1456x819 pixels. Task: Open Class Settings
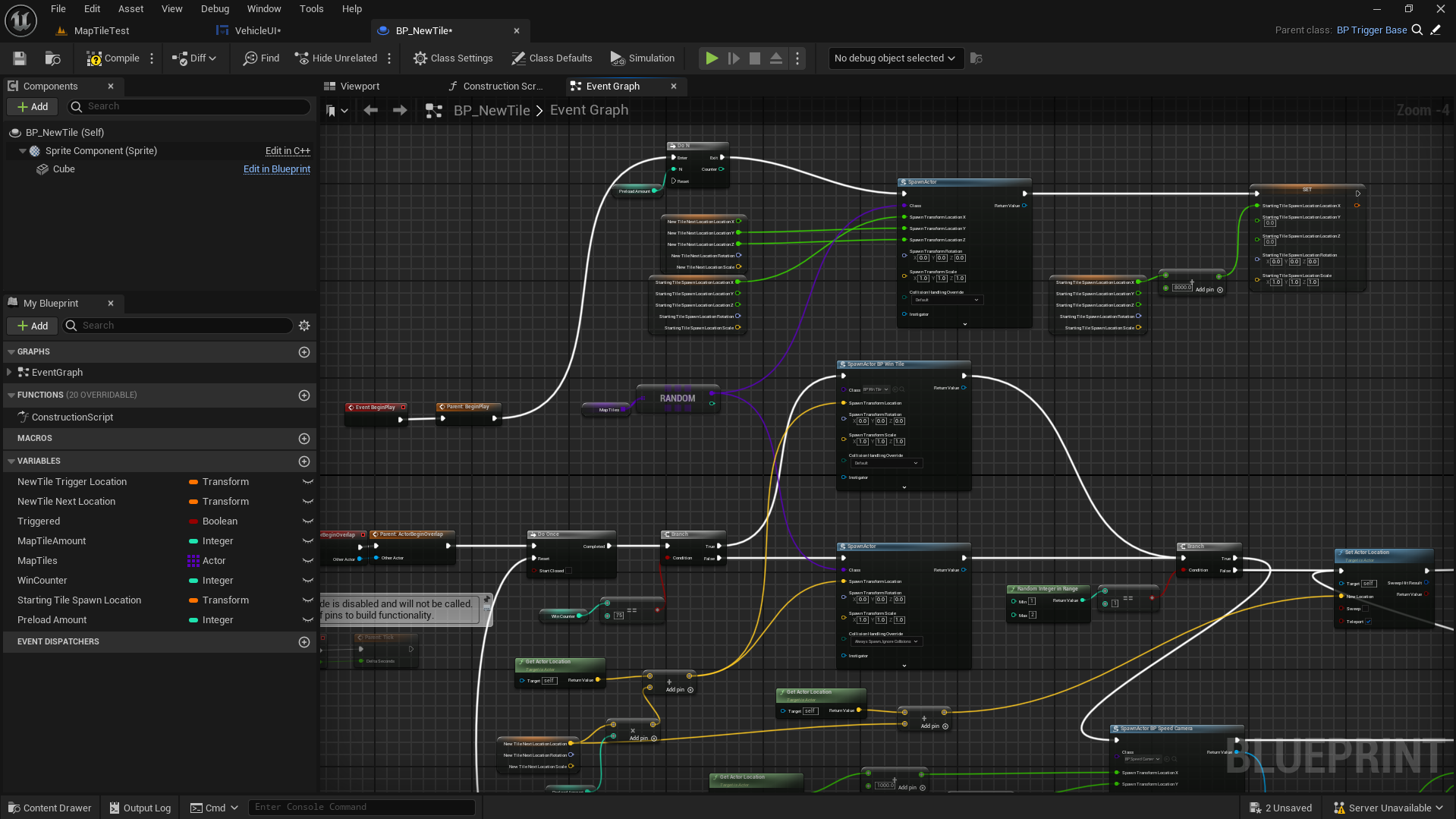point(453,58)
